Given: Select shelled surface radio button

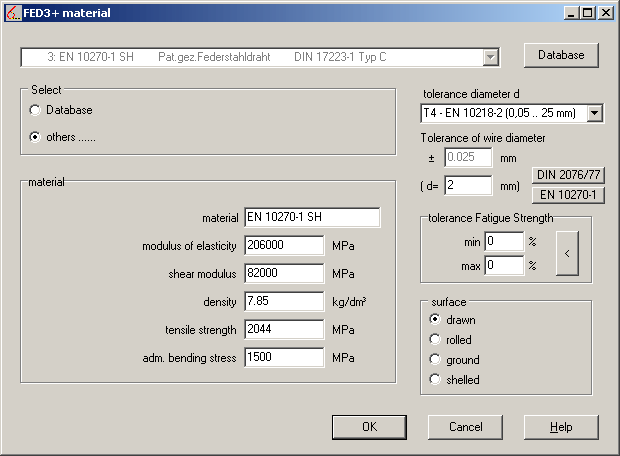Looking at the screenshot, I should 435,380.
